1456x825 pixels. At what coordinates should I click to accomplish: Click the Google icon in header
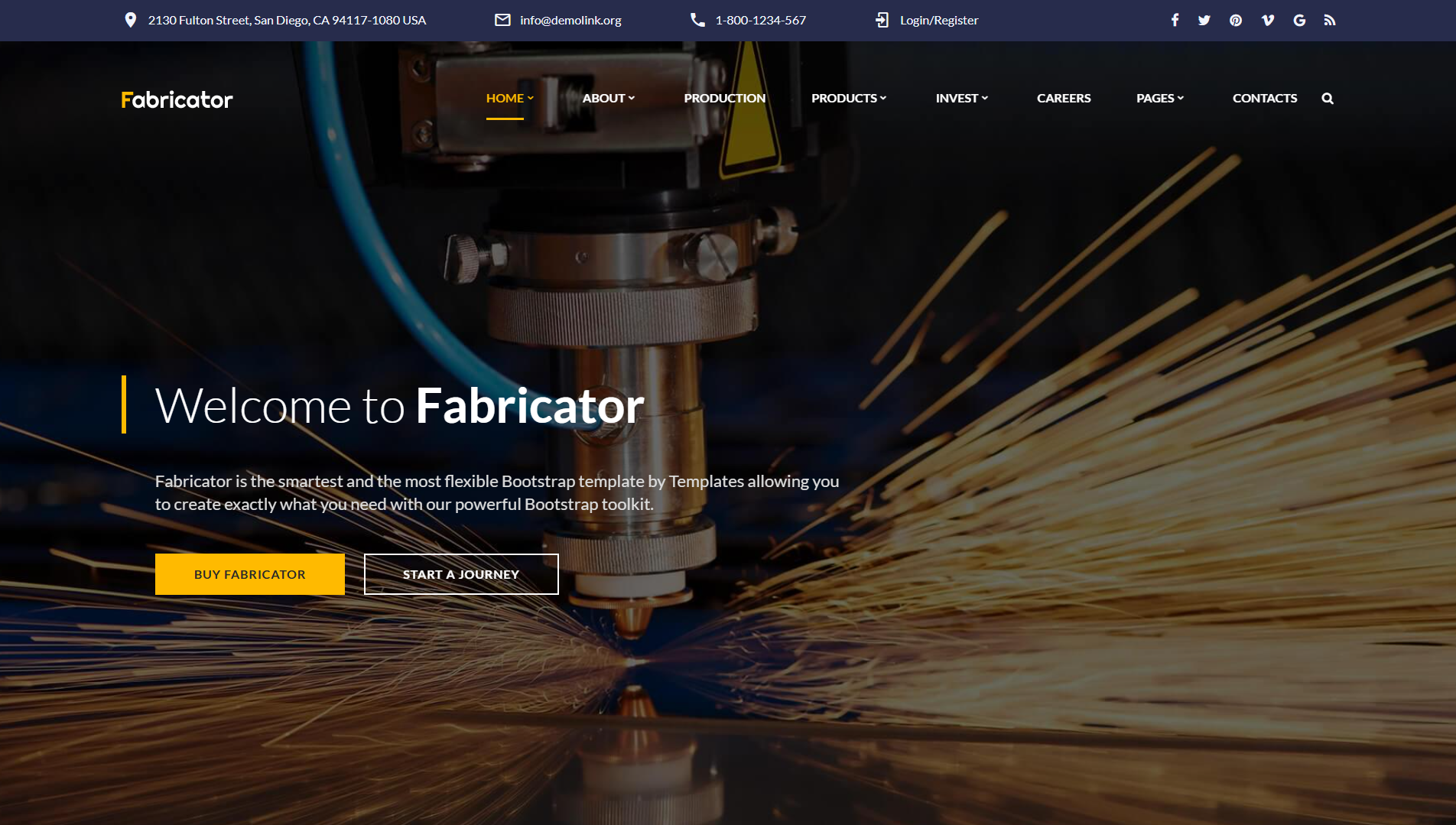1299,21
